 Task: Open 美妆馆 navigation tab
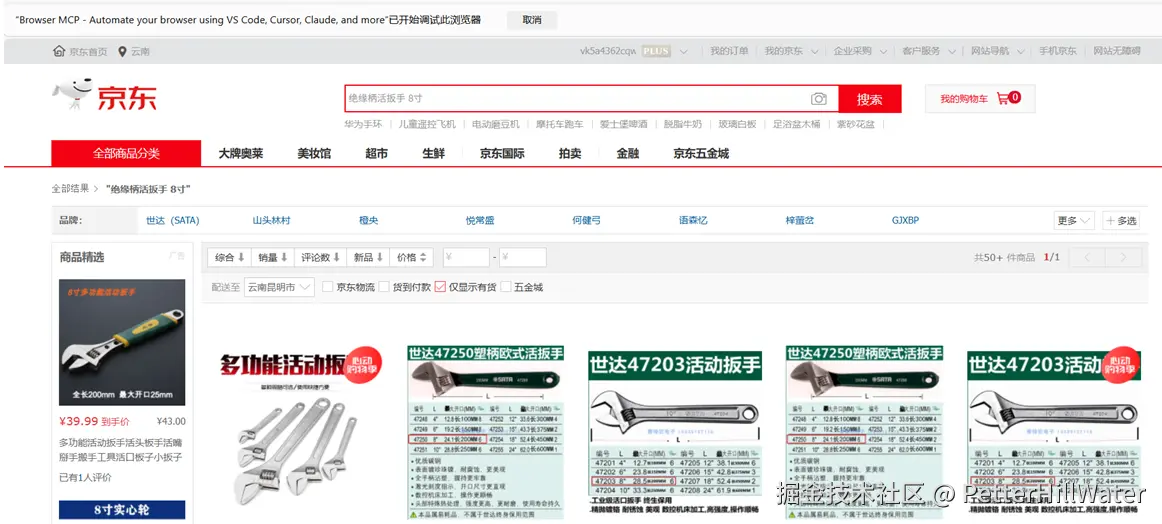(x=314, y=153)
